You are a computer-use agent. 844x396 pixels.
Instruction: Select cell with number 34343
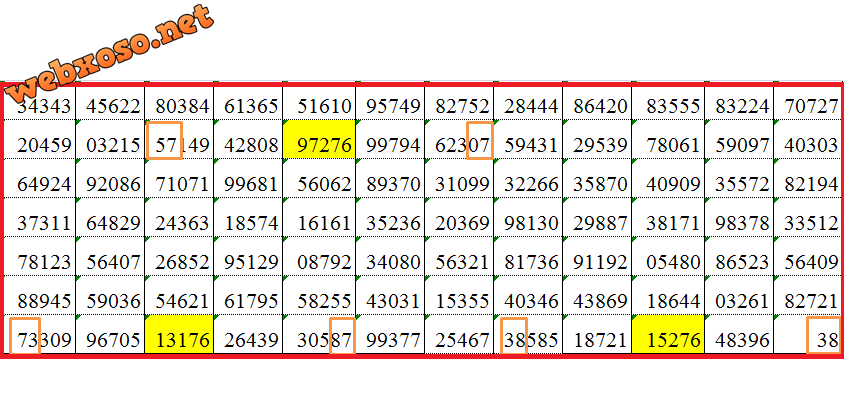40,103
